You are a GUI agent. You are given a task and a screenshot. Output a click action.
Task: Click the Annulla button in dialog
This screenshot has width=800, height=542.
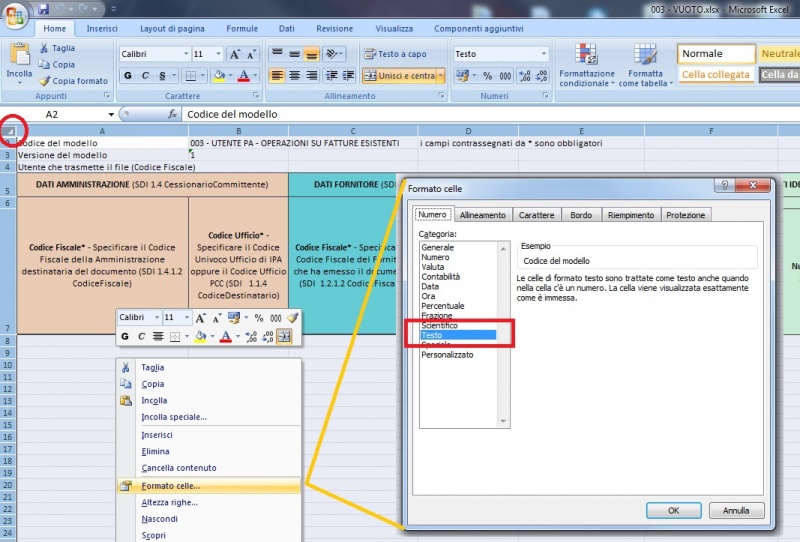[x=736, y=510]
